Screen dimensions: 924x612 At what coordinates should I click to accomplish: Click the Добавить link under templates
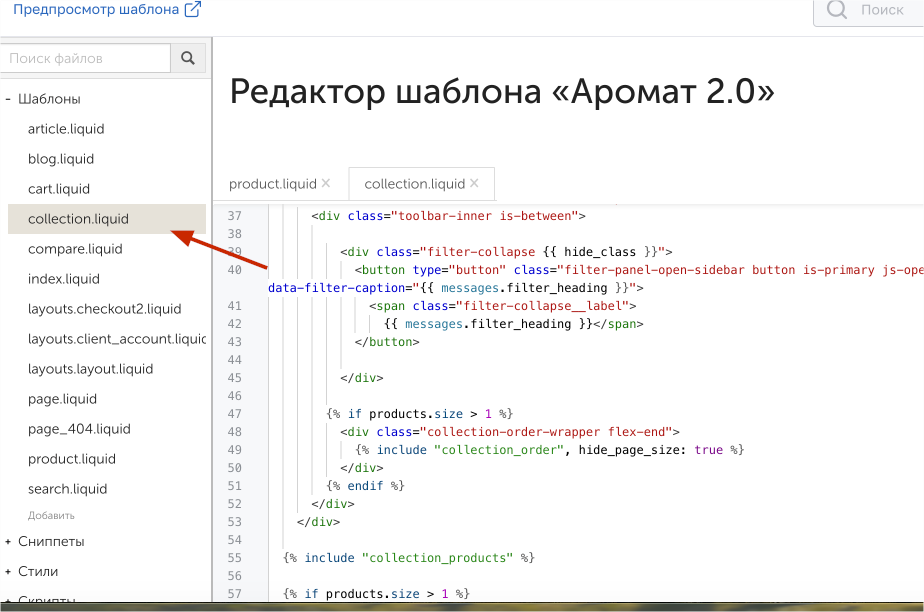51,515
